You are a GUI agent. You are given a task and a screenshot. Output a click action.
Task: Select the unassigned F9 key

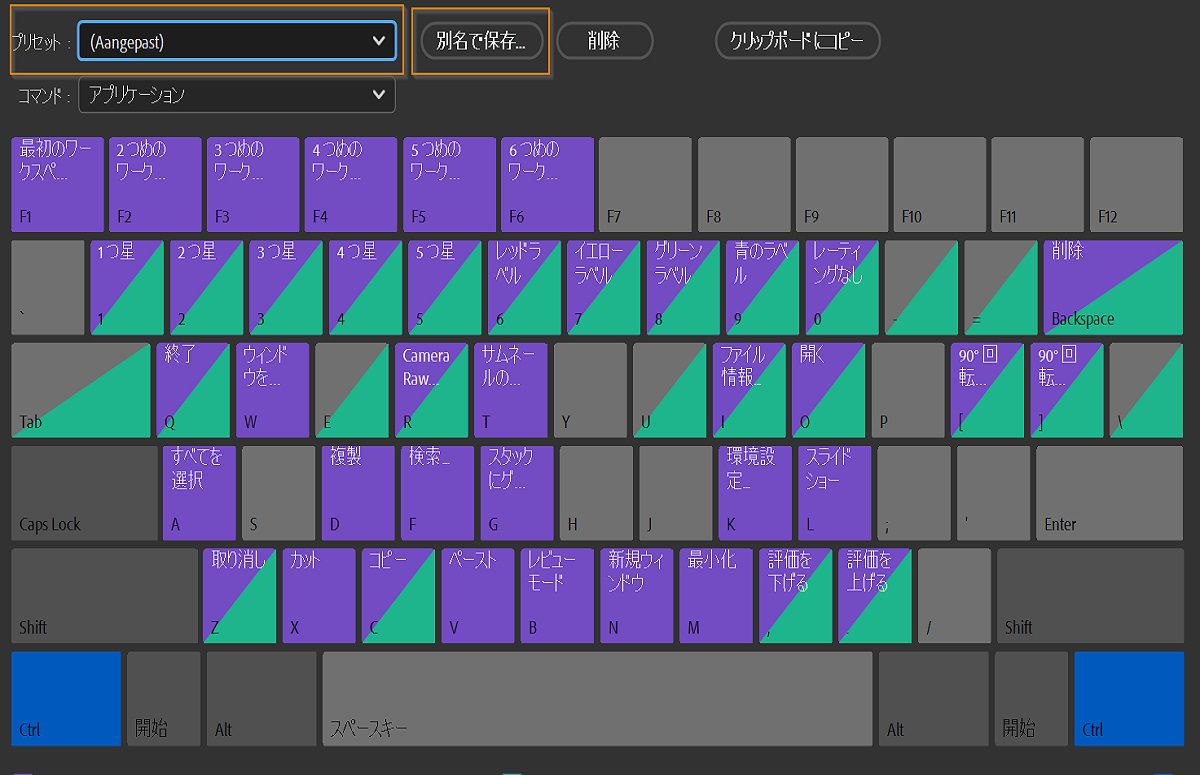(842, 185)
